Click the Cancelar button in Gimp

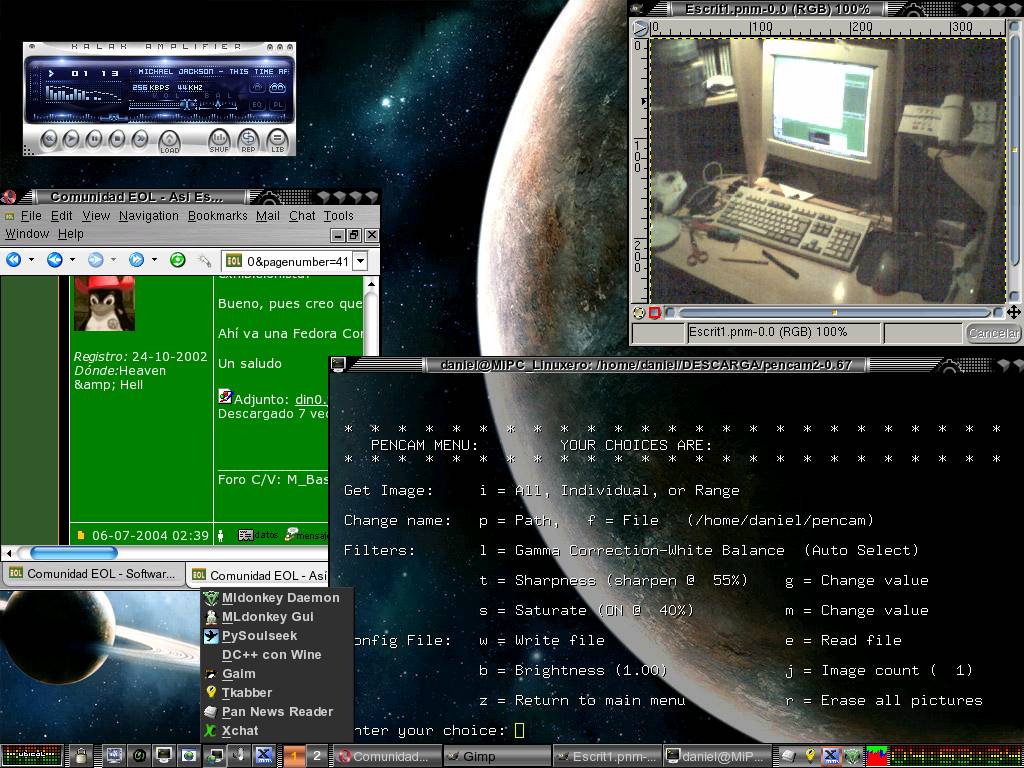pos(992,333)
